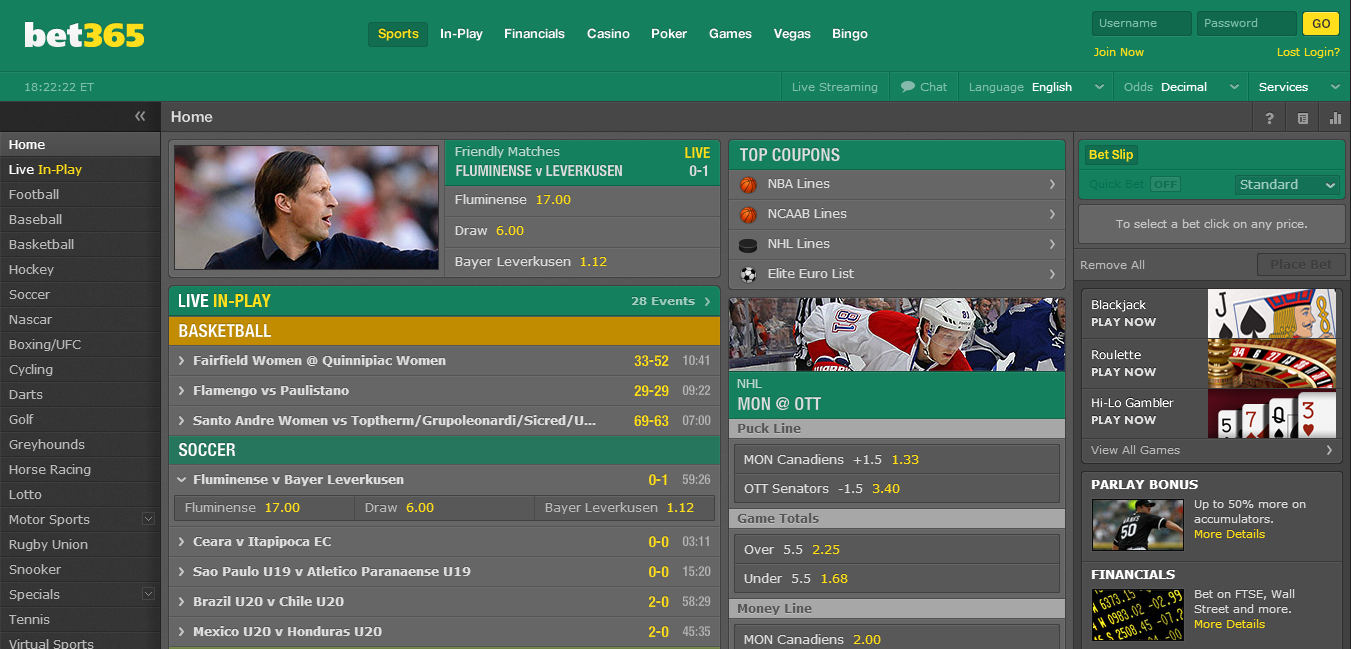The height and width of the screenshot is (649, 1351).
Task: Click the NBA Lines basketball icon
Action: tap(748, 184)
